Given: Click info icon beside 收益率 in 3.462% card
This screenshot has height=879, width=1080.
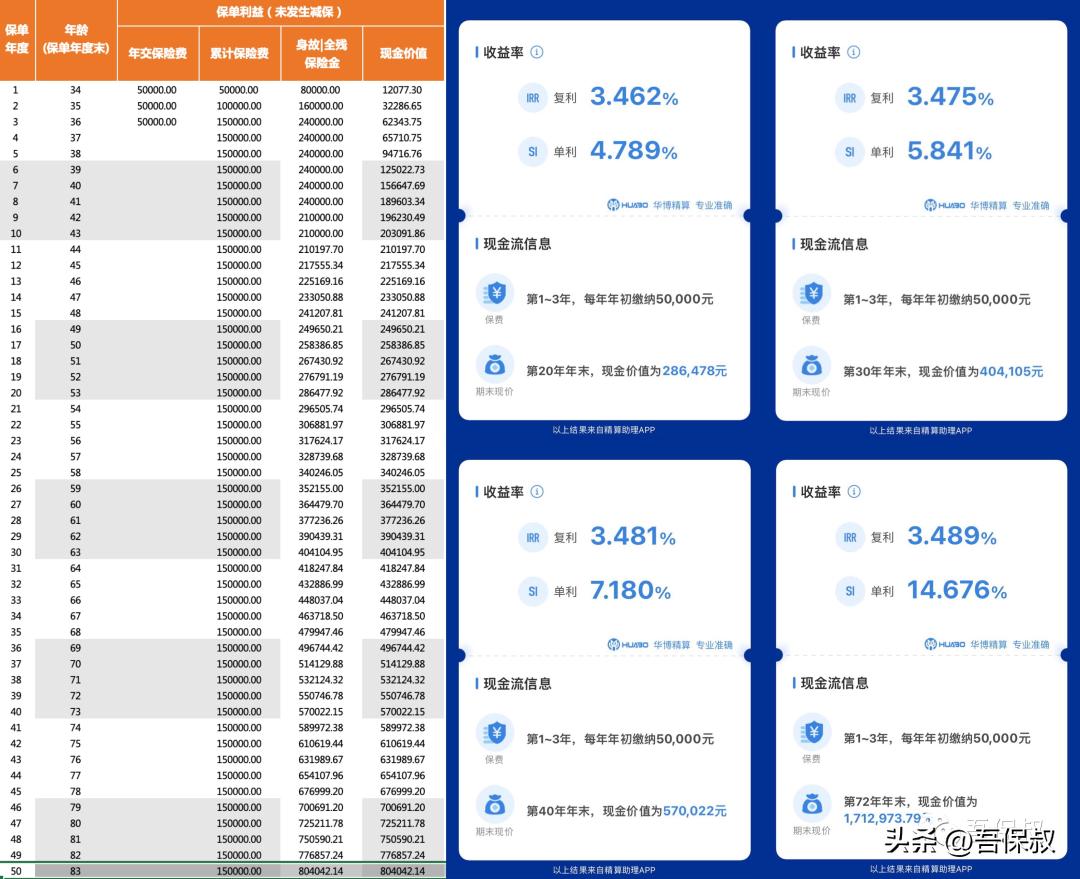Looking at the screenshot, I should tap(537, 52).
